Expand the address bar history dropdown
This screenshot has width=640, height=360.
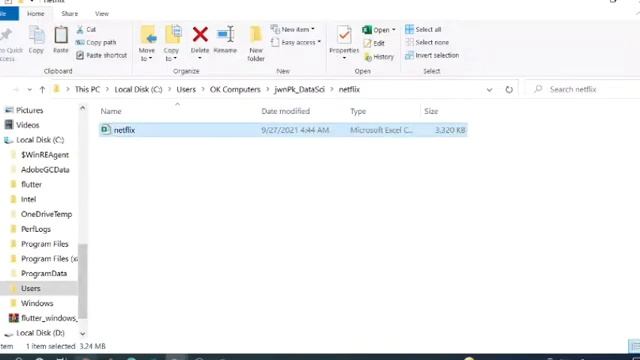coord(489,89)
